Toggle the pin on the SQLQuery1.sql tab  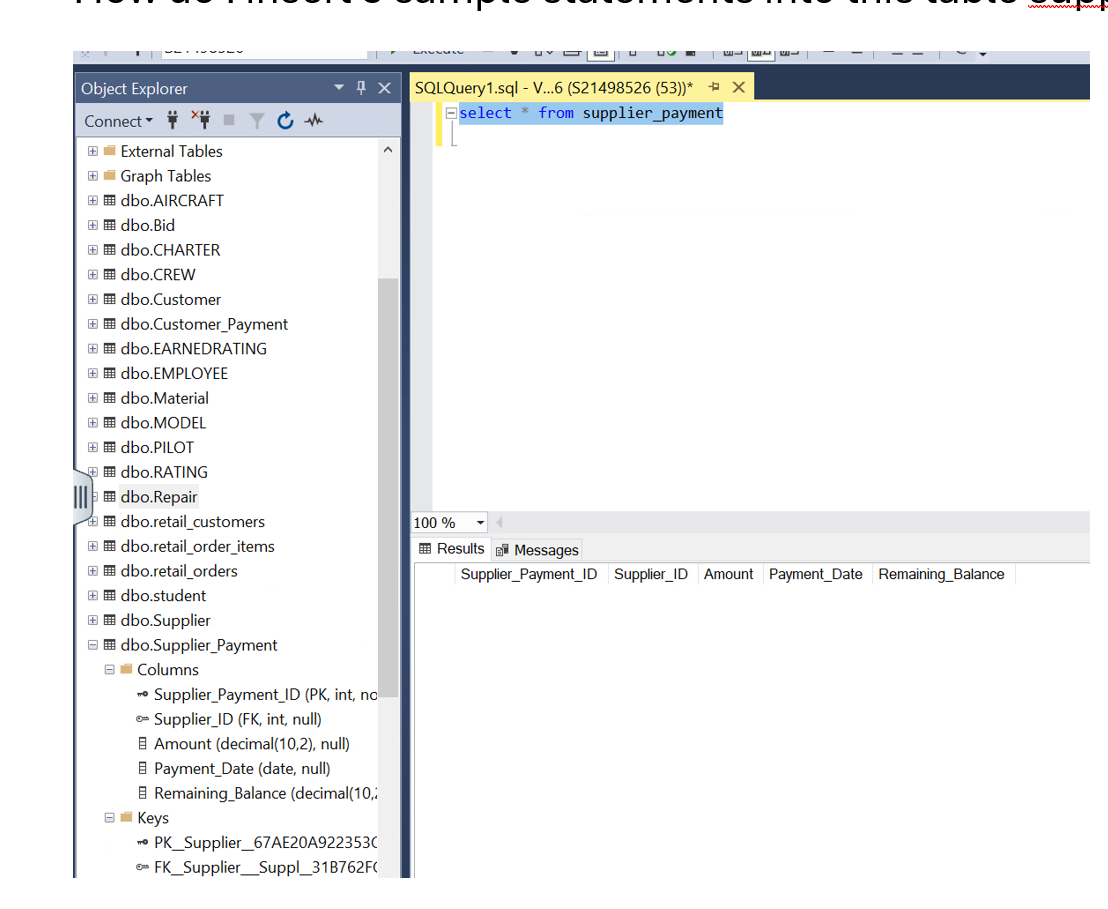[713, 87]
